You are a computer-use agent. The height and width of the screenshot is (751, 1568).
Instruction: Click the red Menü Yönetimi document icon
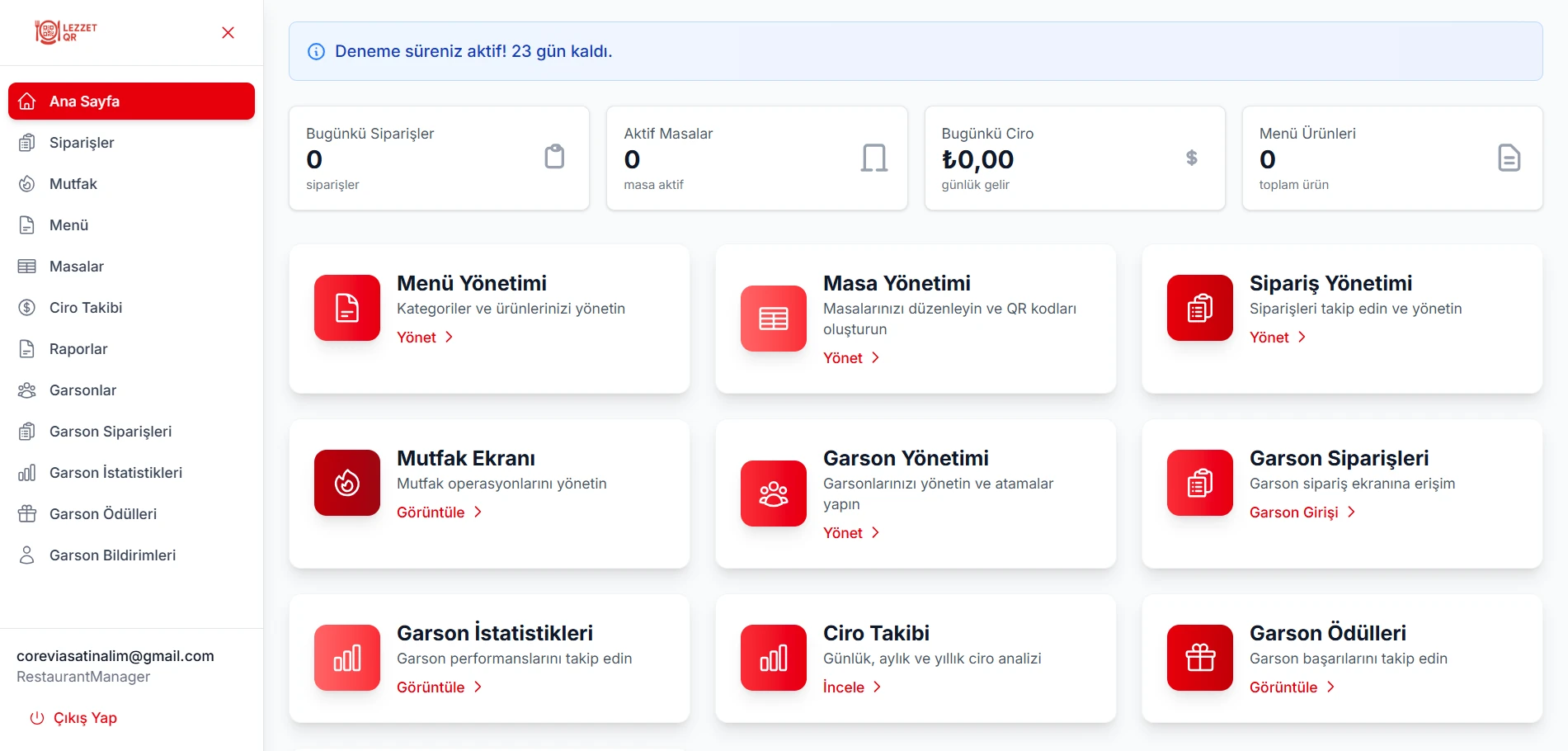click(347, 308)
